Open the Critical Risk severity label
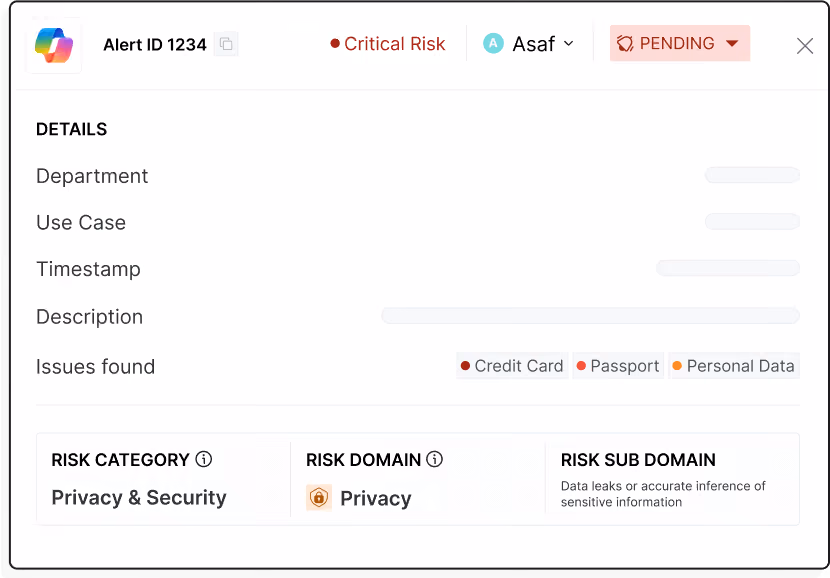Screen dimensions: 830x578 [x=394, y=43]
